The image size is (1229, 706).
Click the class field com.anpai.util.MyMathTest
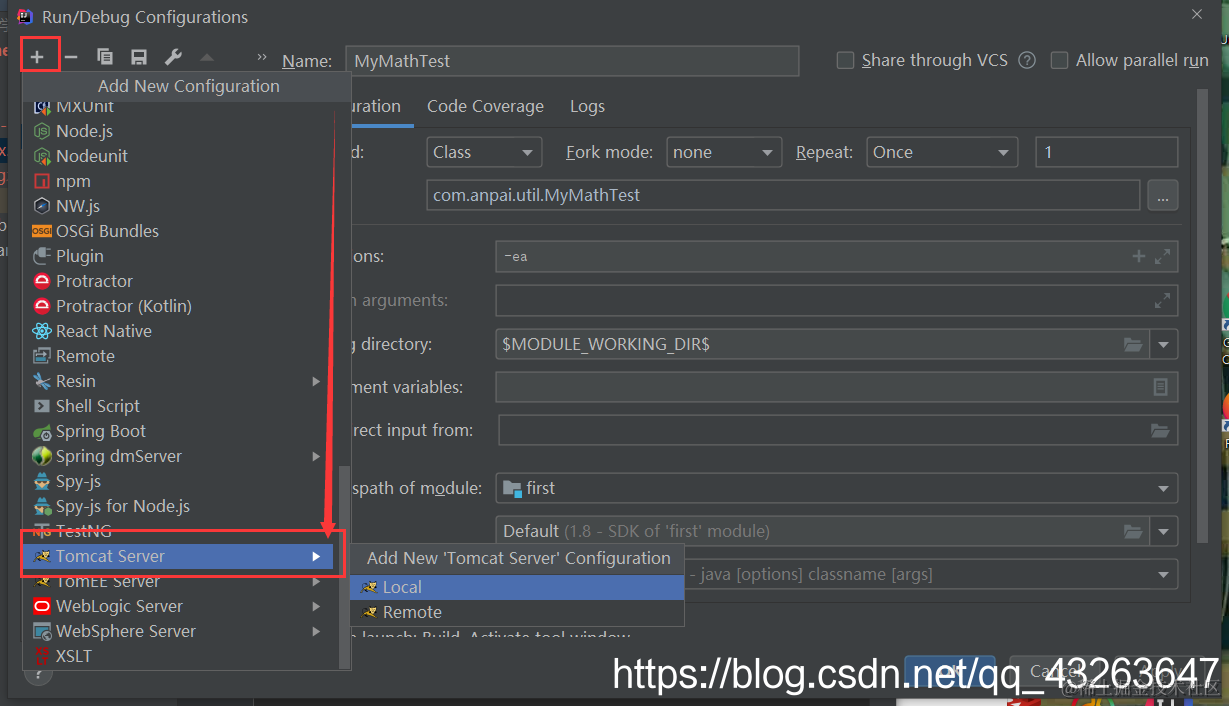pos(783,195)
